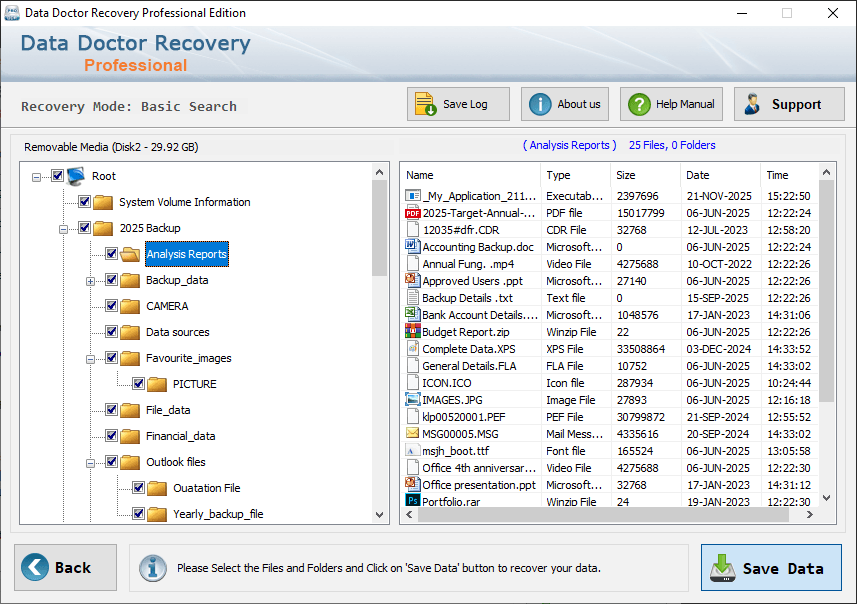The height and width of the screenshot is (604, 857).
Task: Collapse the Favourite_images node
Action: click(x=90, y=359)
